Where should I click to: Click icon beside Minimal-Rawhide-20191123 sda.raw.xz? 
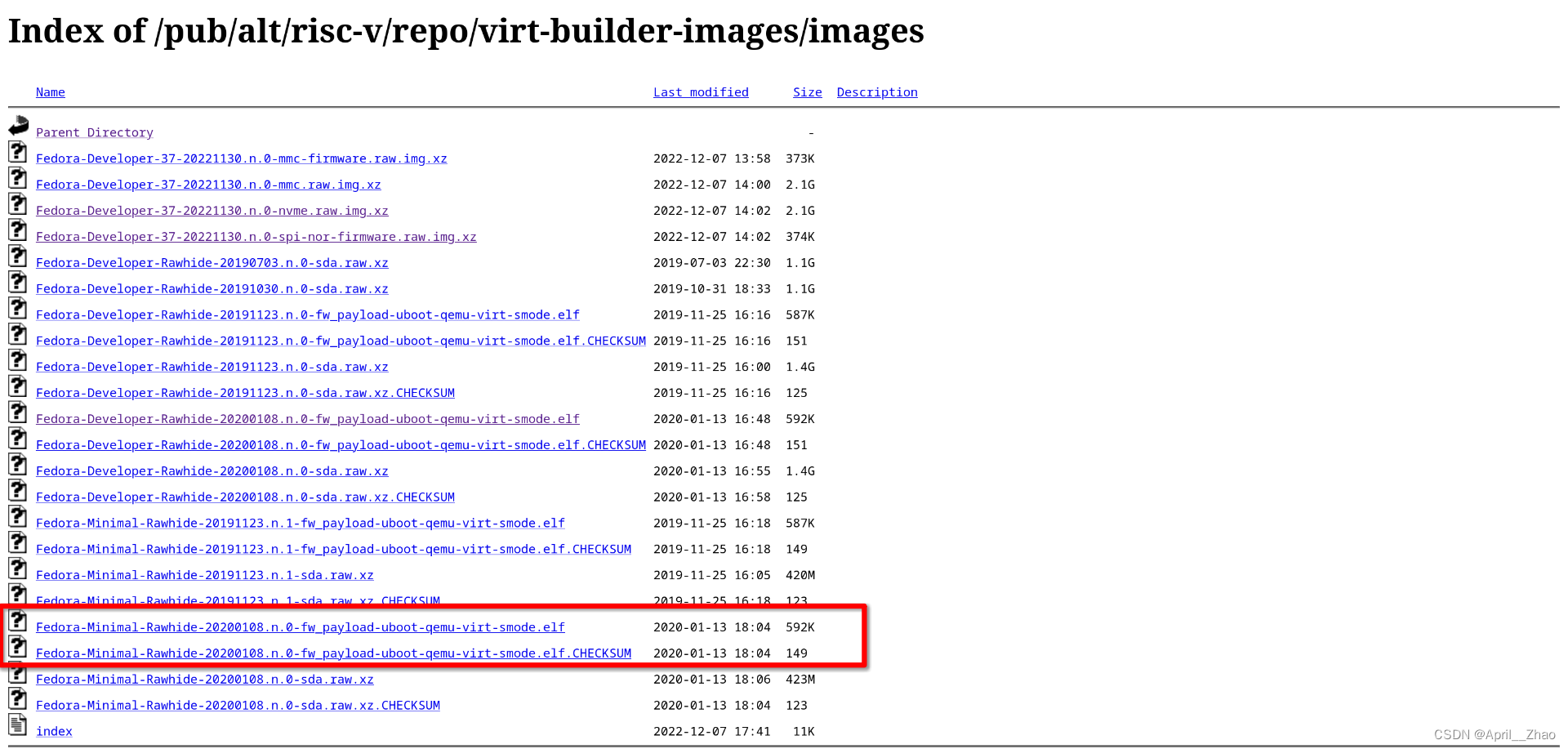click(18, 569)
